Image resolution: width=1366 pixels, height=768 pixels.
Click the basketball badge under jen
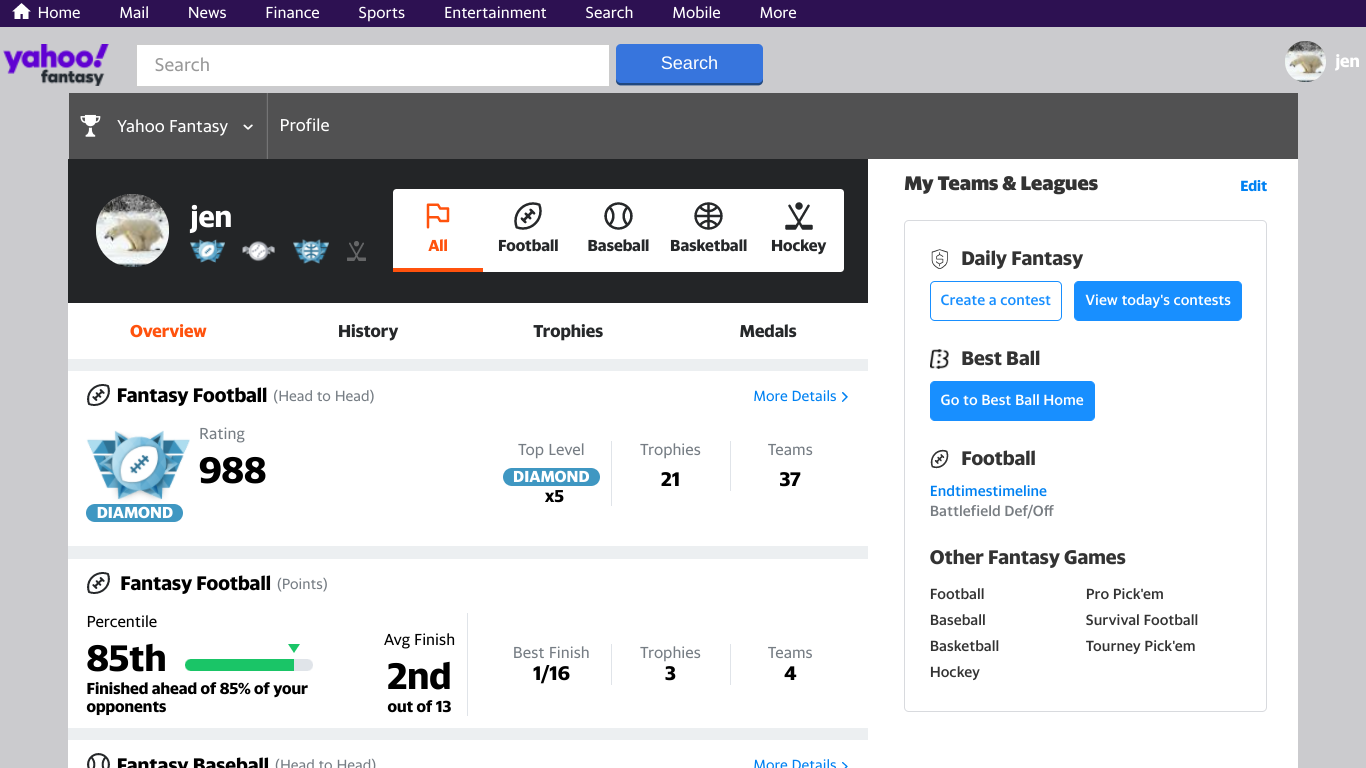pos(311,251)
